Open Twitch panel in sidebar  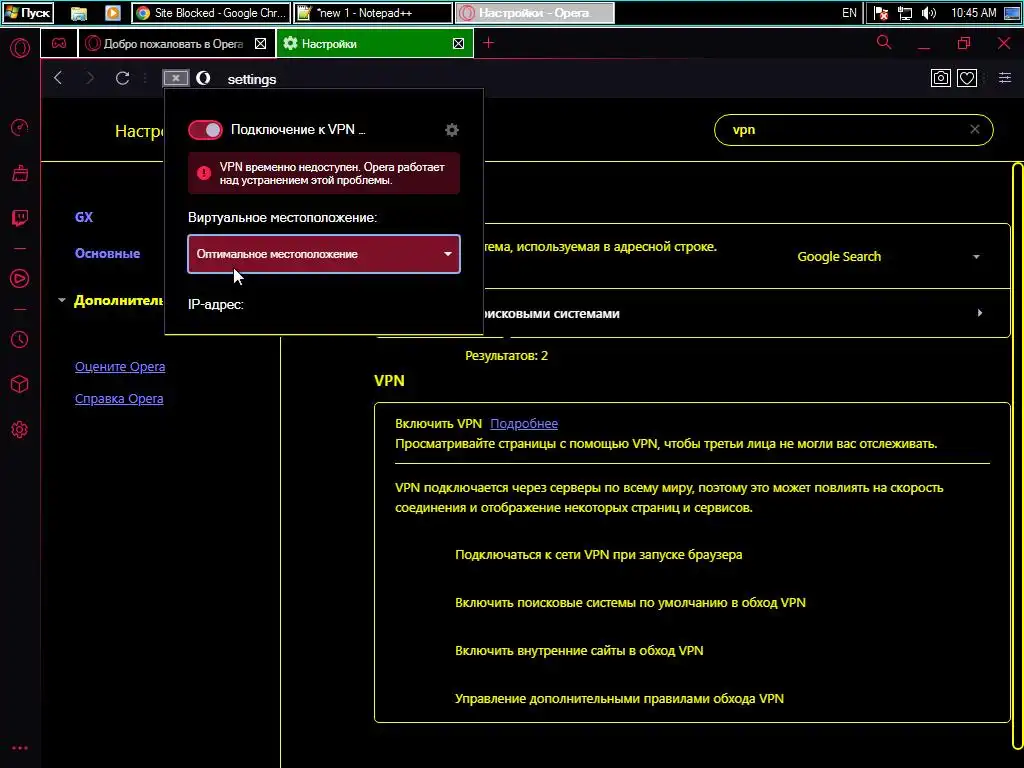(20, 217)
